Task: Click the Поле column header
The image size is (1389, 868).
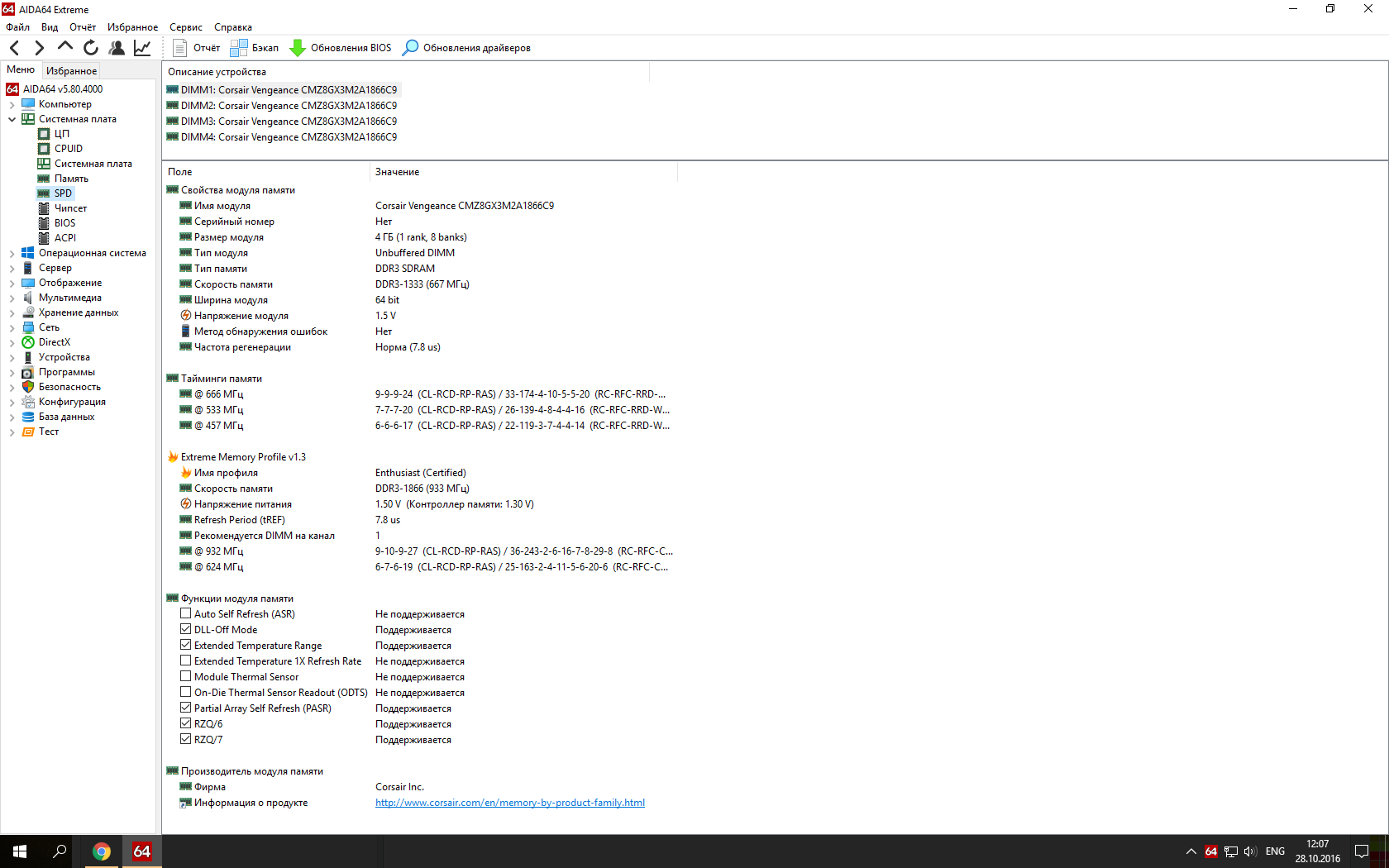Action: click(266, 172)
